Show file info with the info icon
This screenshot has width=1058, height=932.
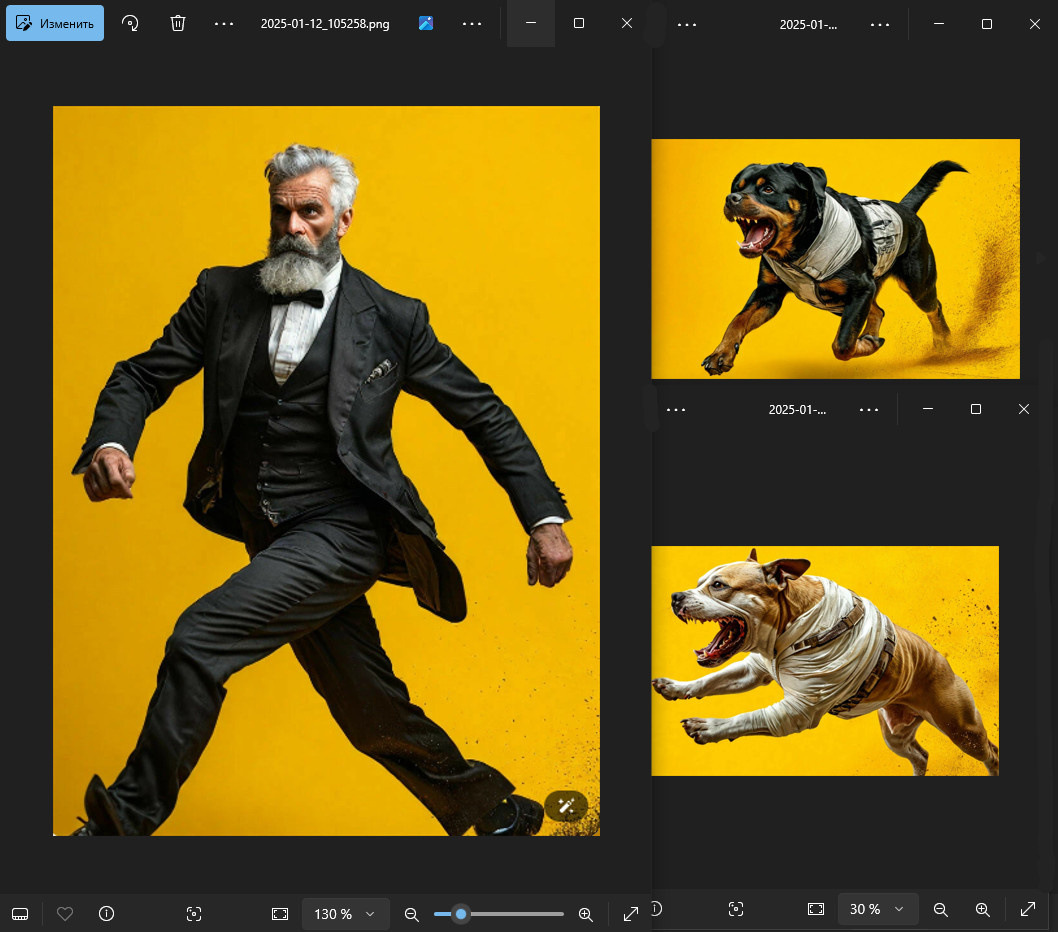pos(107,914)
